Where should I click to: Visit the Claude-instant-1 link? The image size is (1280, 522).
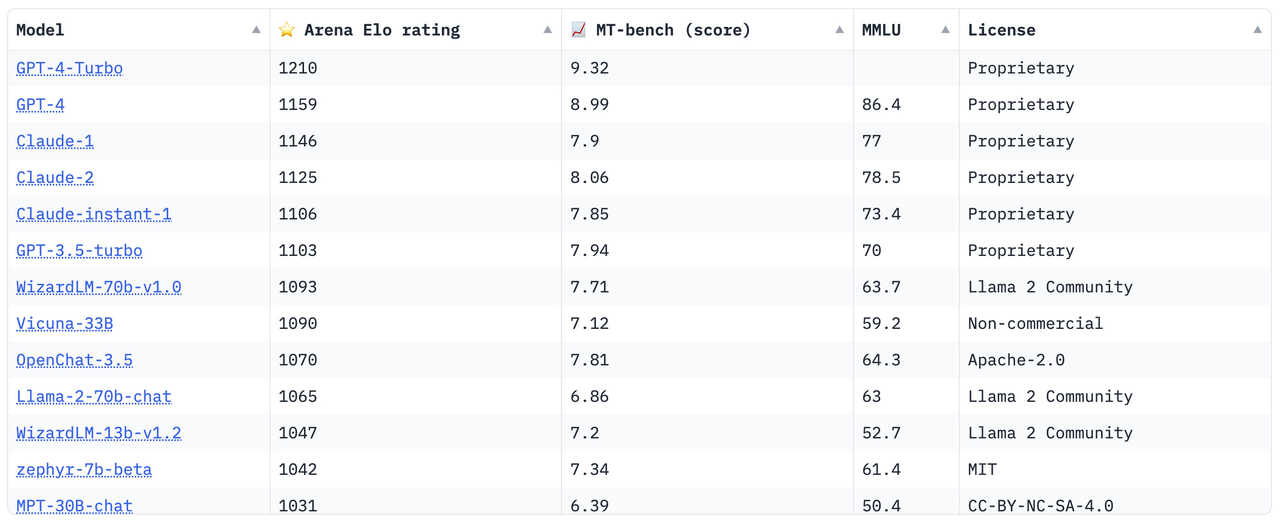tap(94, 214)
